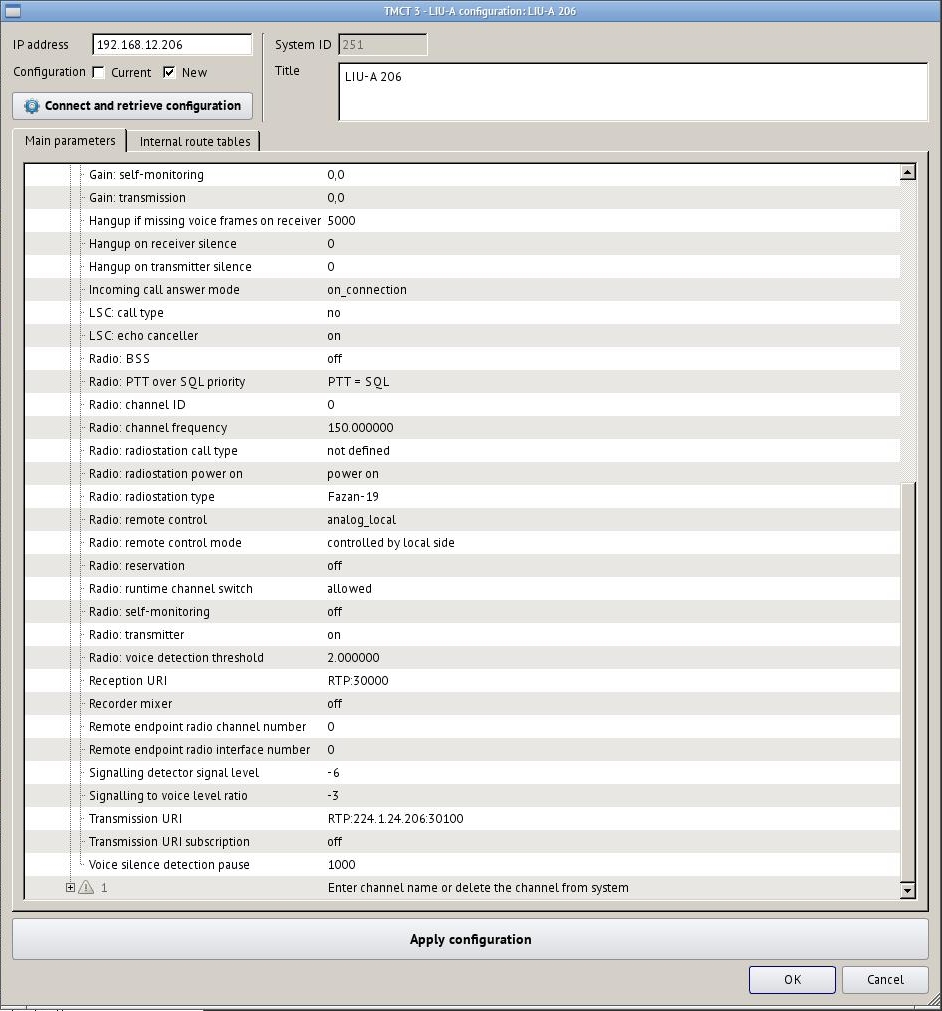Click the '2.000000' voice detection threshold
The image size is (942, 1011).
pos(353,658)
